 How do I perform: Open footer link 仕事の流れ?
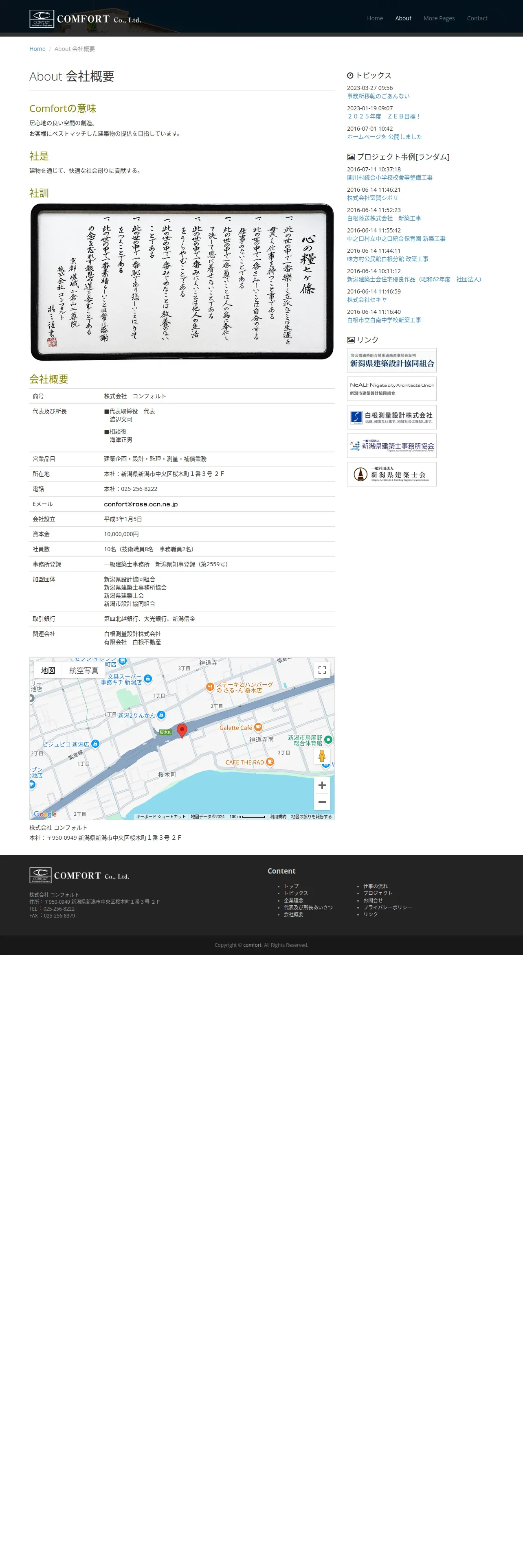tap(375, 886)
